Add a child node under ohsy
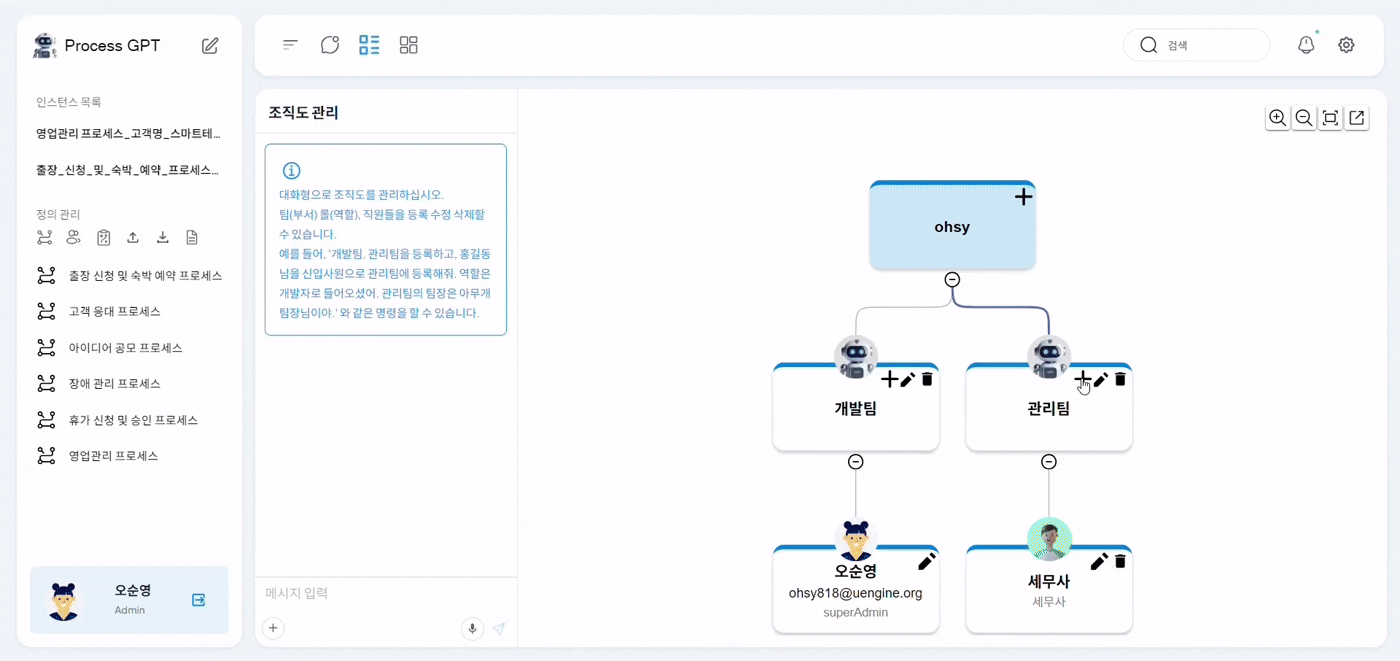The width and height of the screenshot is (1400, 661). click(x=1023, y=197)
